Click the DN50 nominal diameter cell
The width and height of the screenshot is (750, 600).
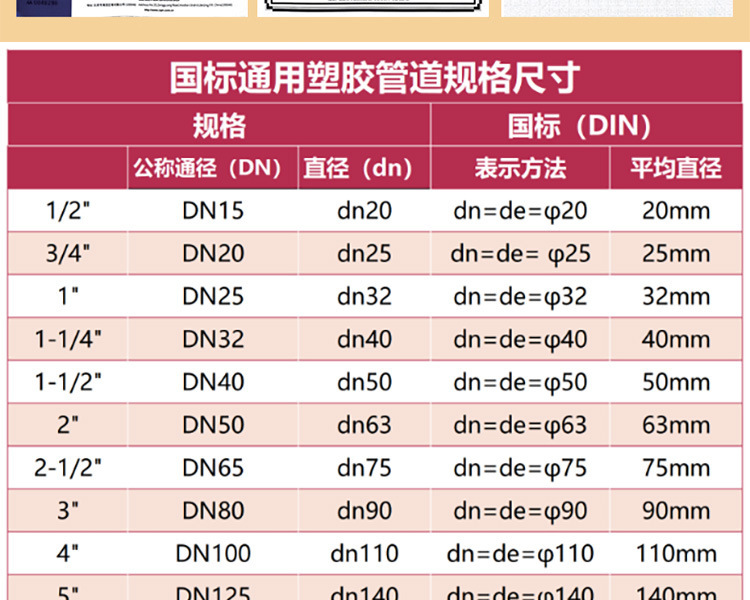point(213,425)
